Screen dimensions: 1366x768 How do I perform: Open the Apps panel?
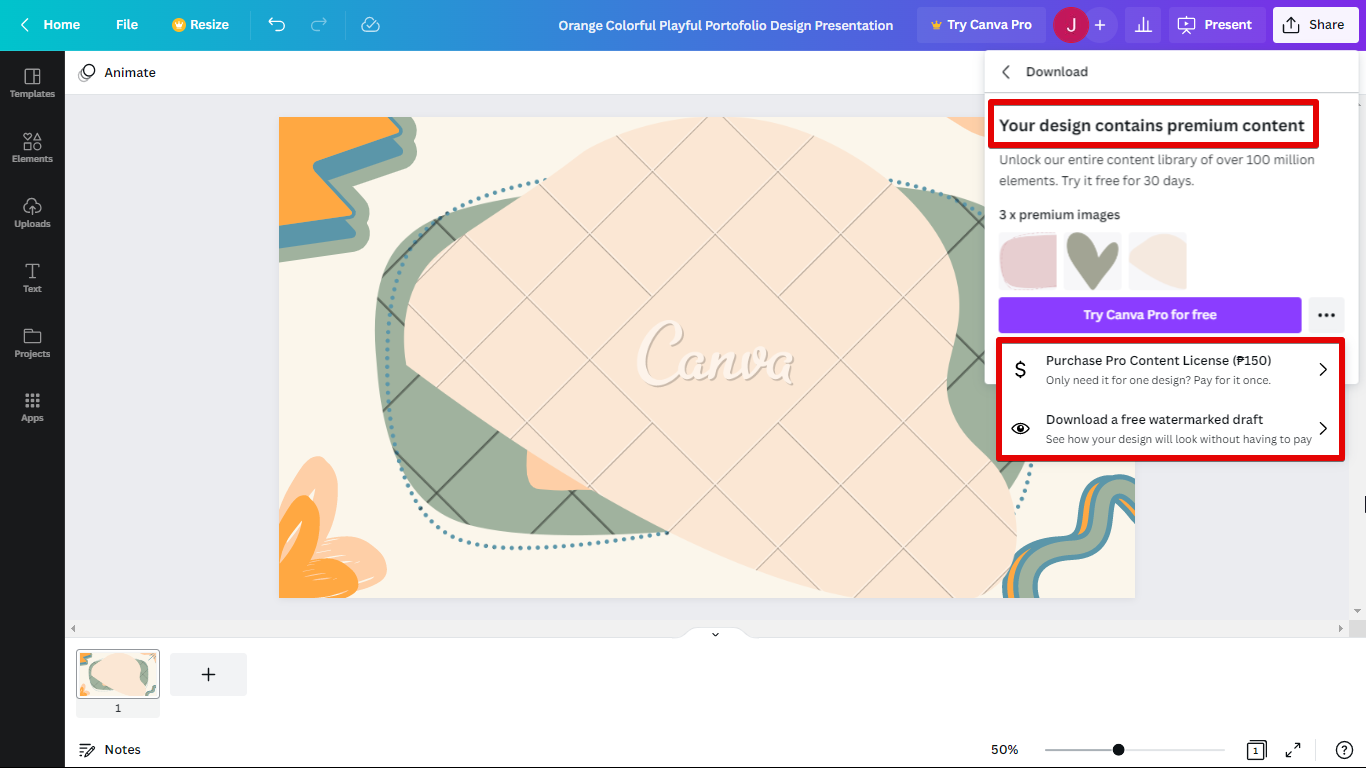(x=32, y=407)
